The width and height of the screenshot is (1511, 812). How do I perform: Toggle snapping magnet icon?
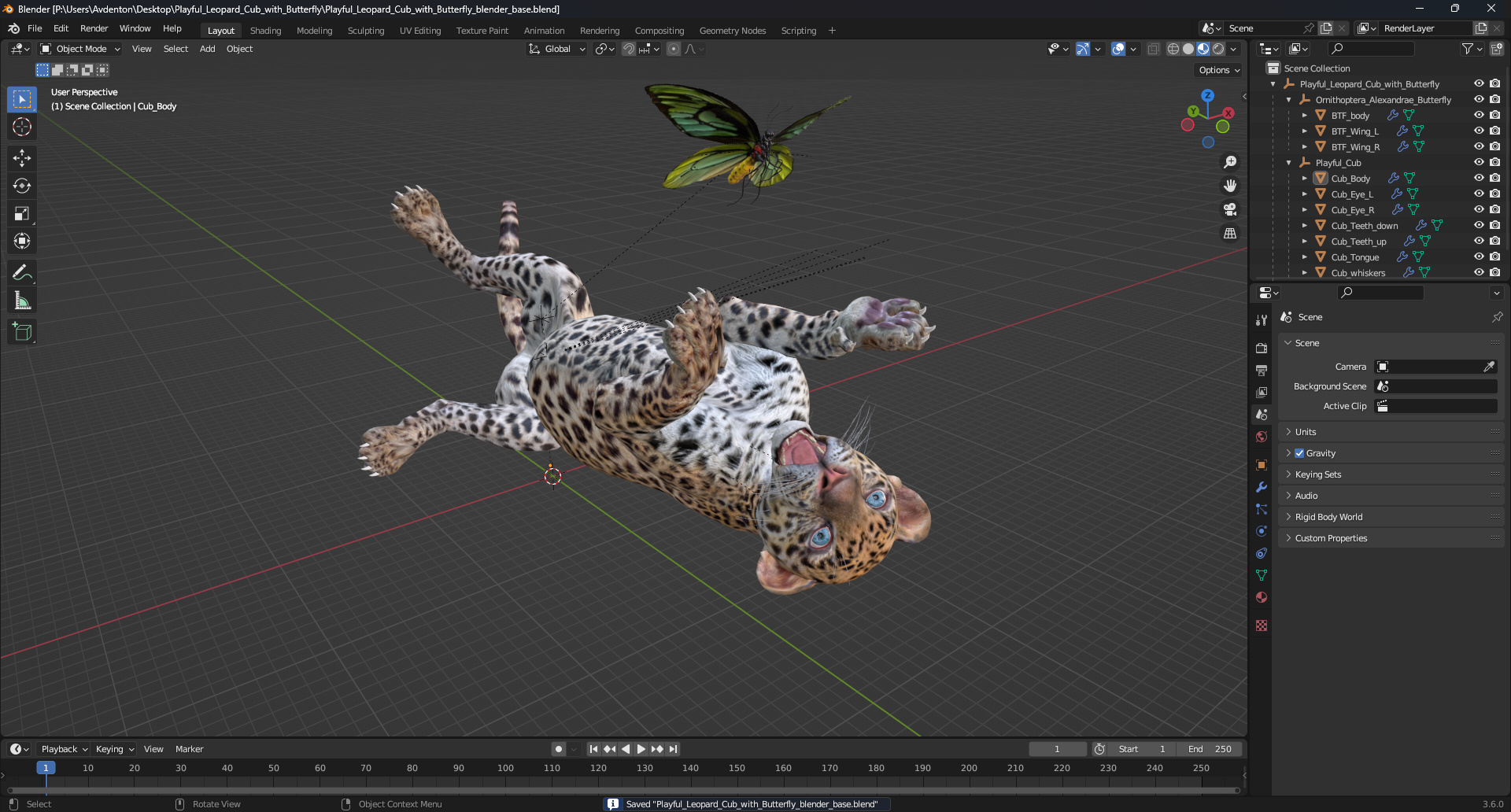point(629,49)
